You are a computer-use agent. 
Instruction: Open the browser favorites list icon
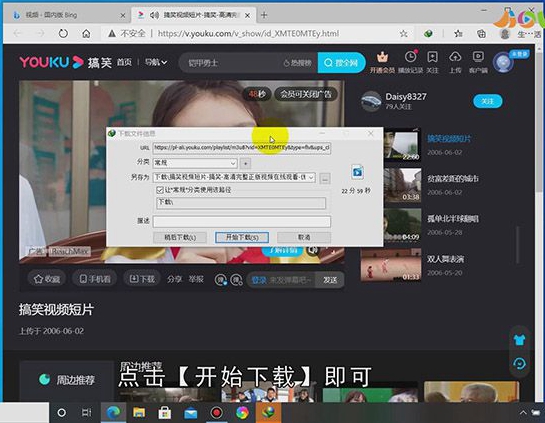pyautogui.click(x=458, y=33)
